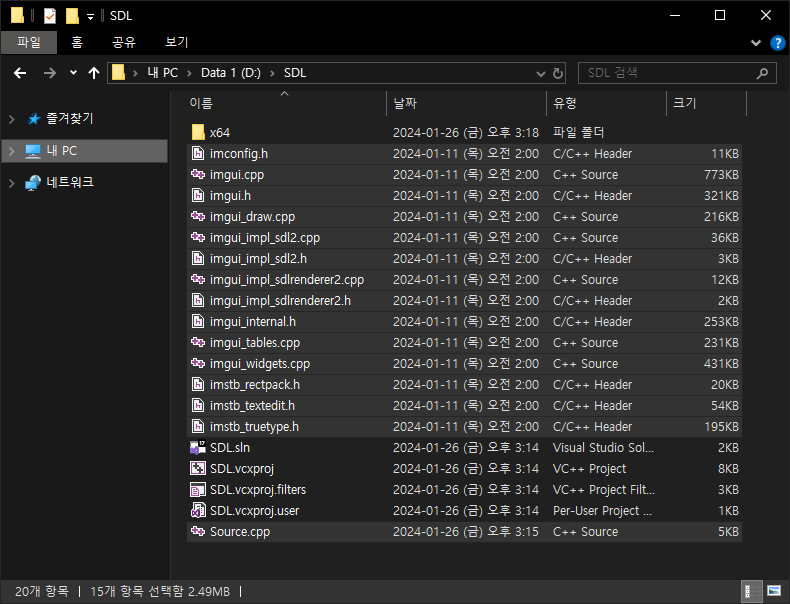Screen dimensions: 790x604
Task: Navigate to Data 1 (D:) in address bar
Action: pyautogui.click(x=231, y=73)
